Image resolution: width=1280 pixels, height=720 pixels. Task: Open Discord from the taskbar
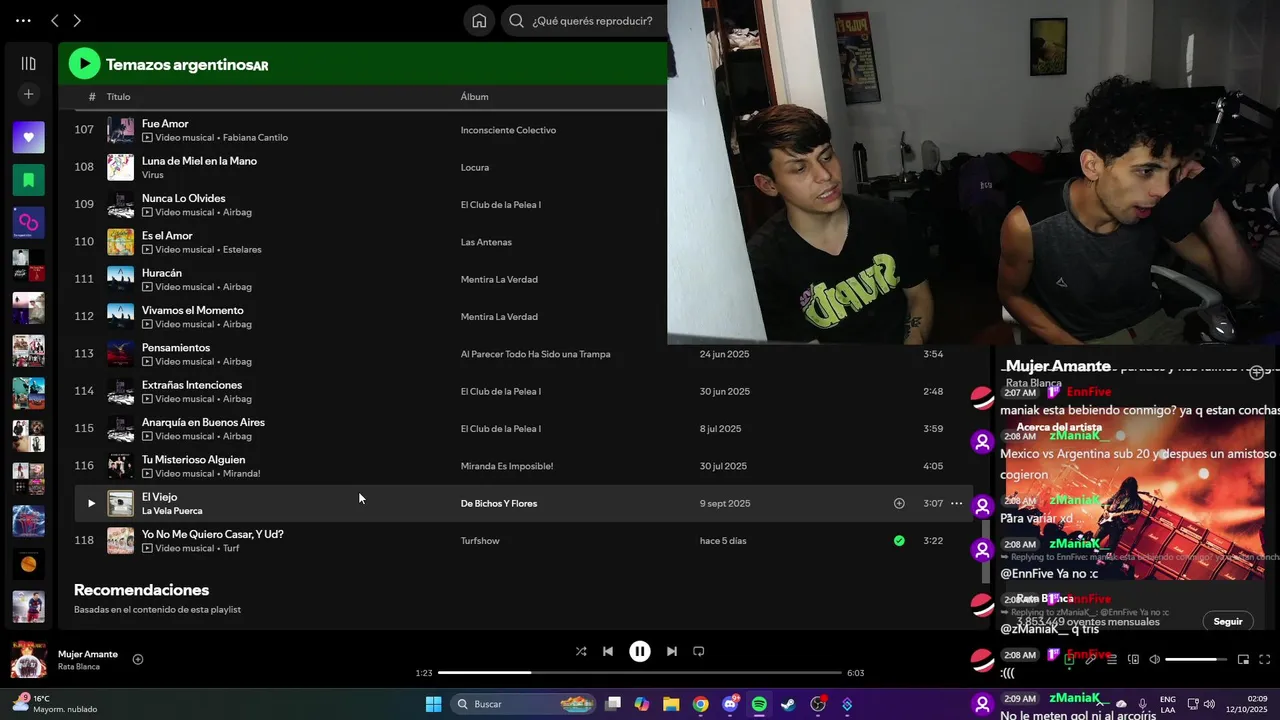pyautogui.click(x=730, y=704)
